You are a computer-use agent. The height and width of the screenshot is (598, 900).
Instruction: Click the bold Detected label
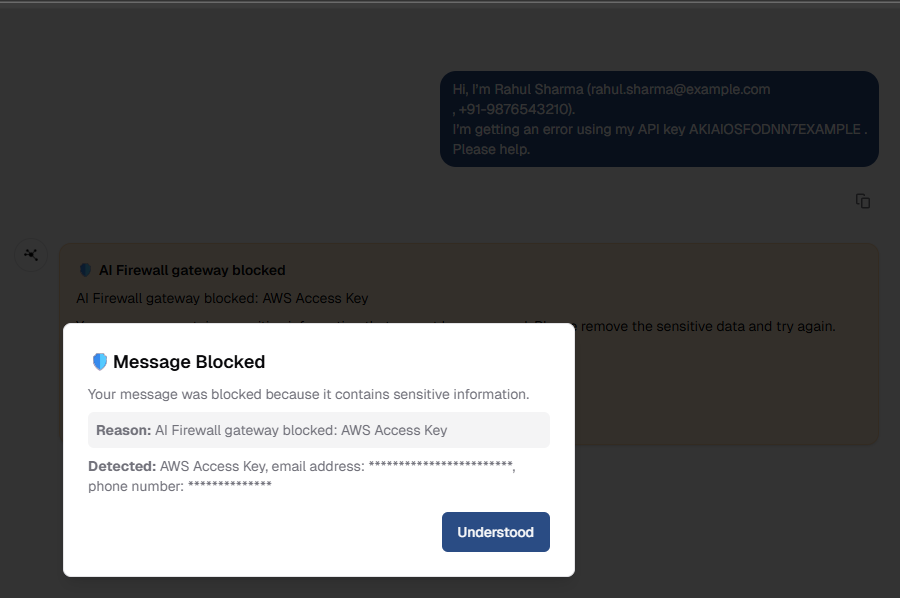[x=122, y=466]
